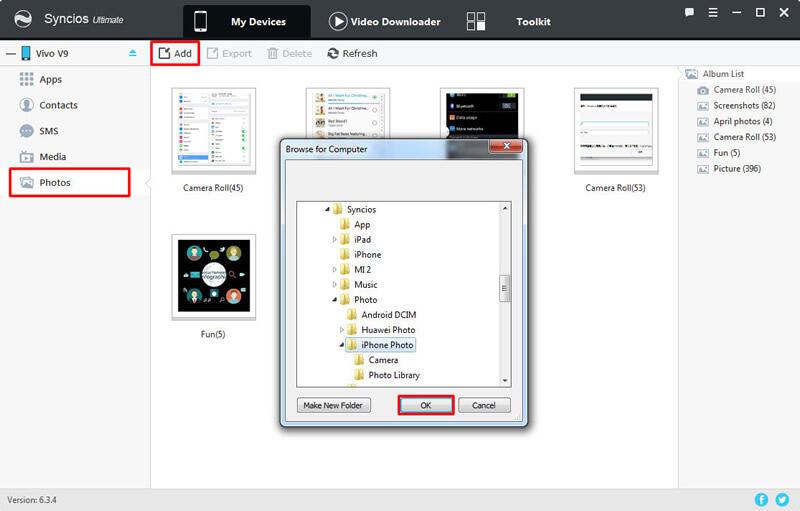Open SMS messages in sidebar
This screenshot has width=800, height=511.
[49, 131]
